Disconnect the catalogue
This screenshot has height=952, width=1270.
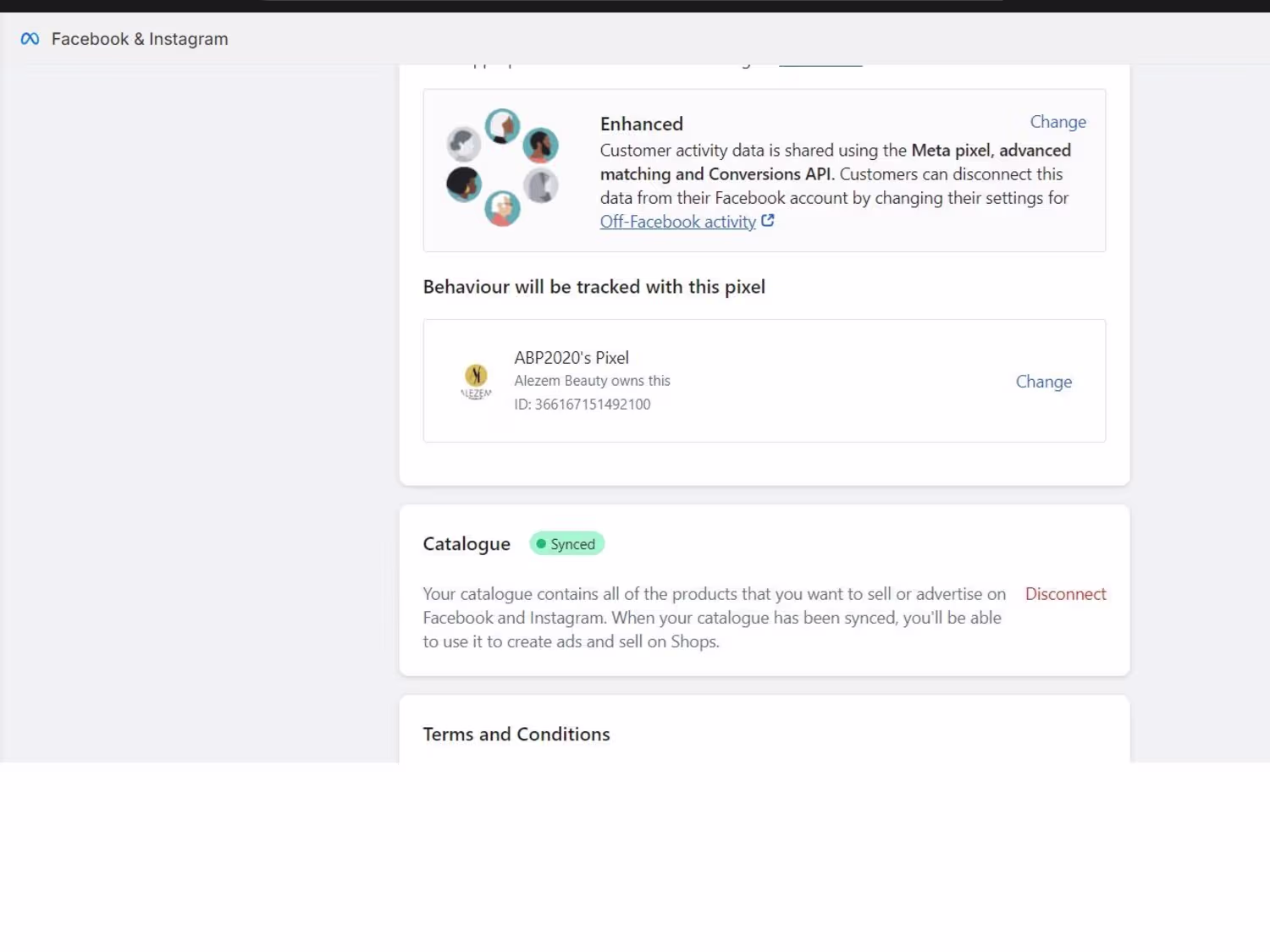coord(1065,594)
